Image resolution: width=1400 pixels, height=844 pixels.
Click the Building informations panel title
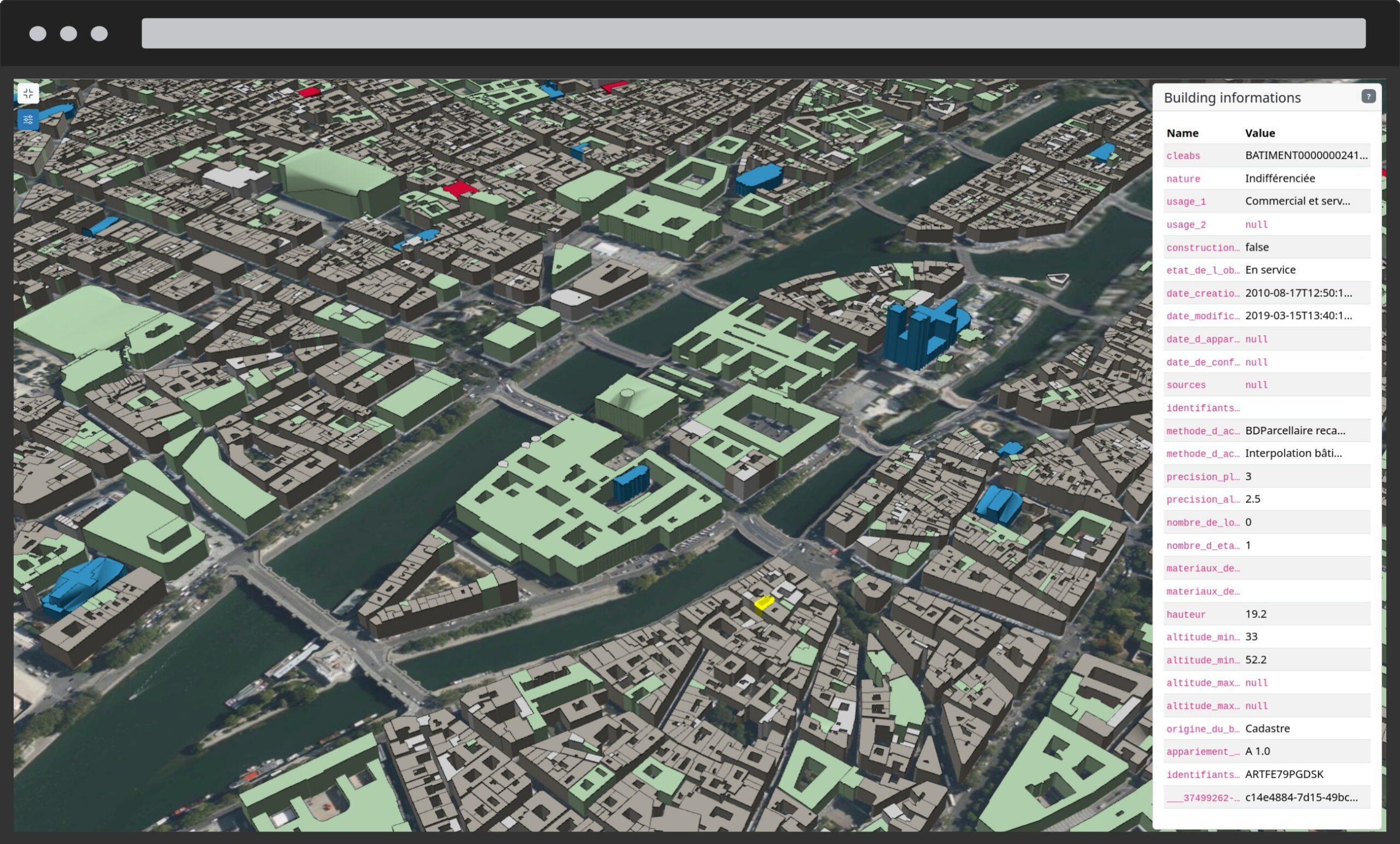pyautogui.click(x=1232, y=97)
